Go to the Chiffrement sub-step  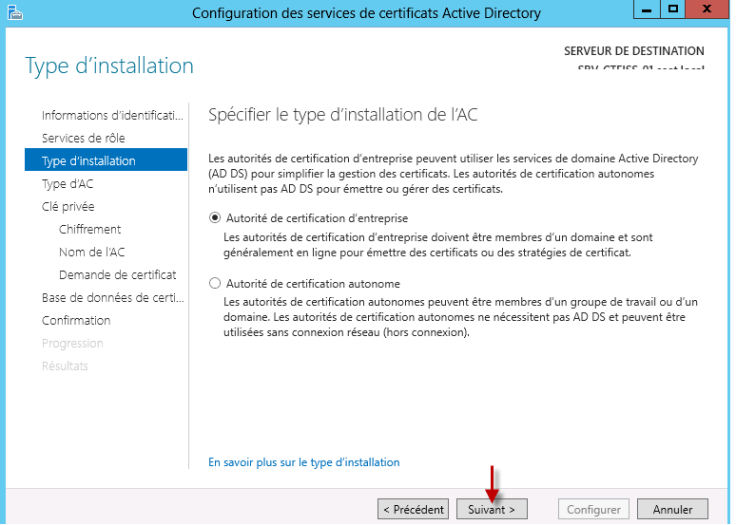click(90, 229)
